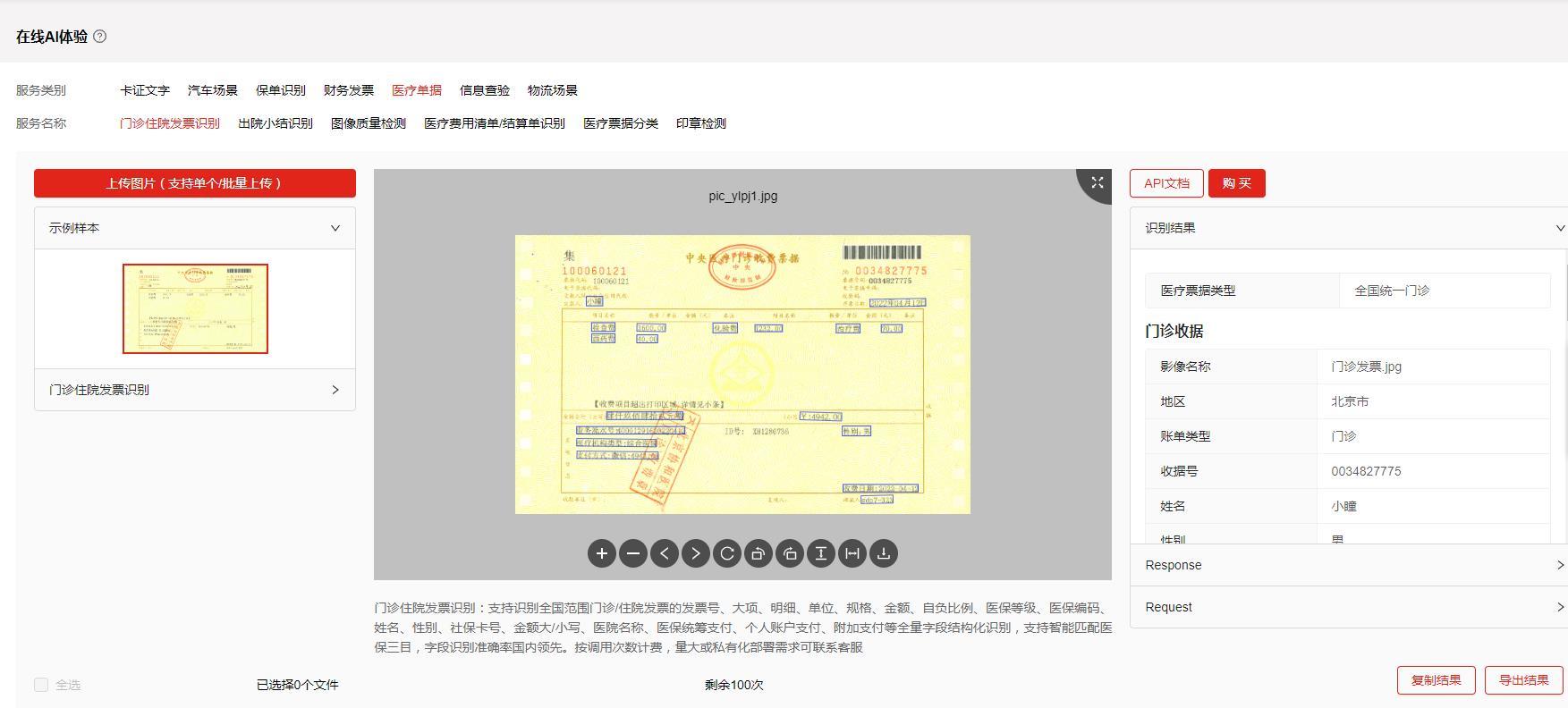Go to the next image
Viewport: 1568px width, 708px height.
696,553
